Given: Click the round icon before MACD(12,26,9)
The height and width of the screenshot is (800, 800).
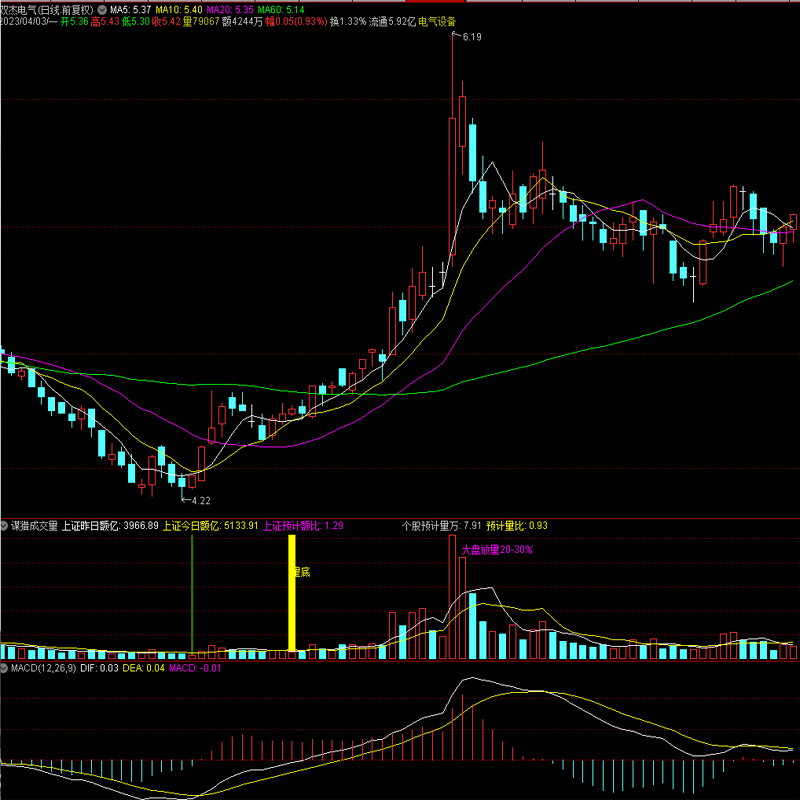Looking at the screenshot, I should click(5, 667).
